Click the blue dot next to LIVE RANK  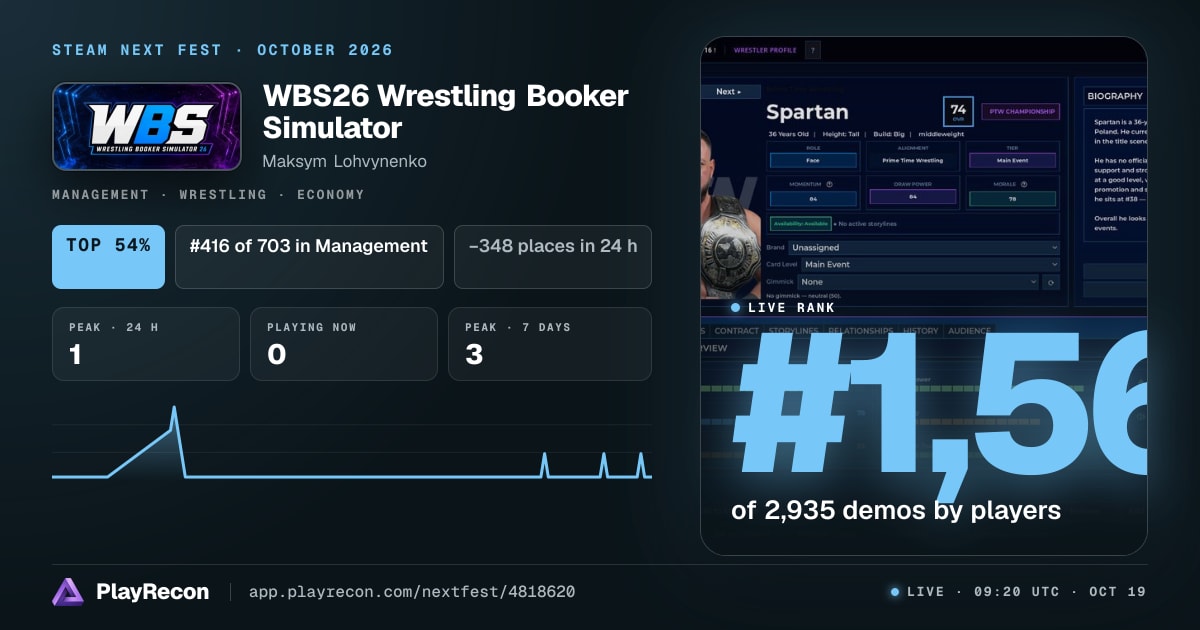pos(735,308)
